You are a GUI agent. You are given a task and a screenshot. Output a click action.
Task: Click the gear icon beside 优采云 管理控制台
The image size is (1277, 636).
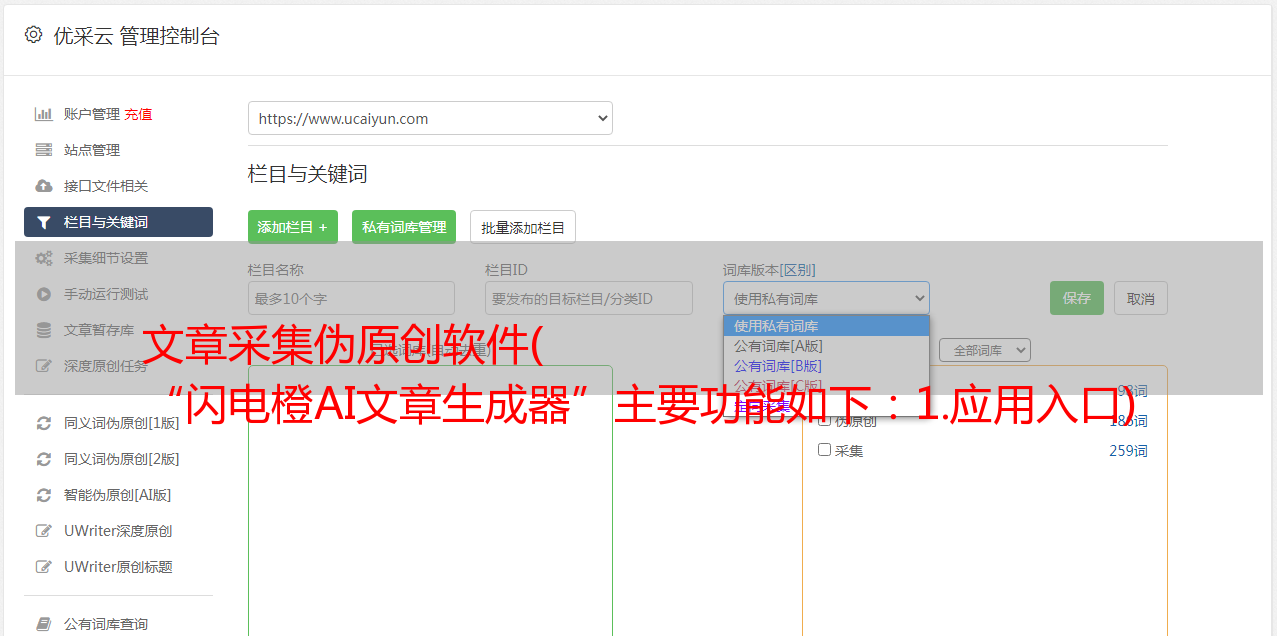pos(33,35)
